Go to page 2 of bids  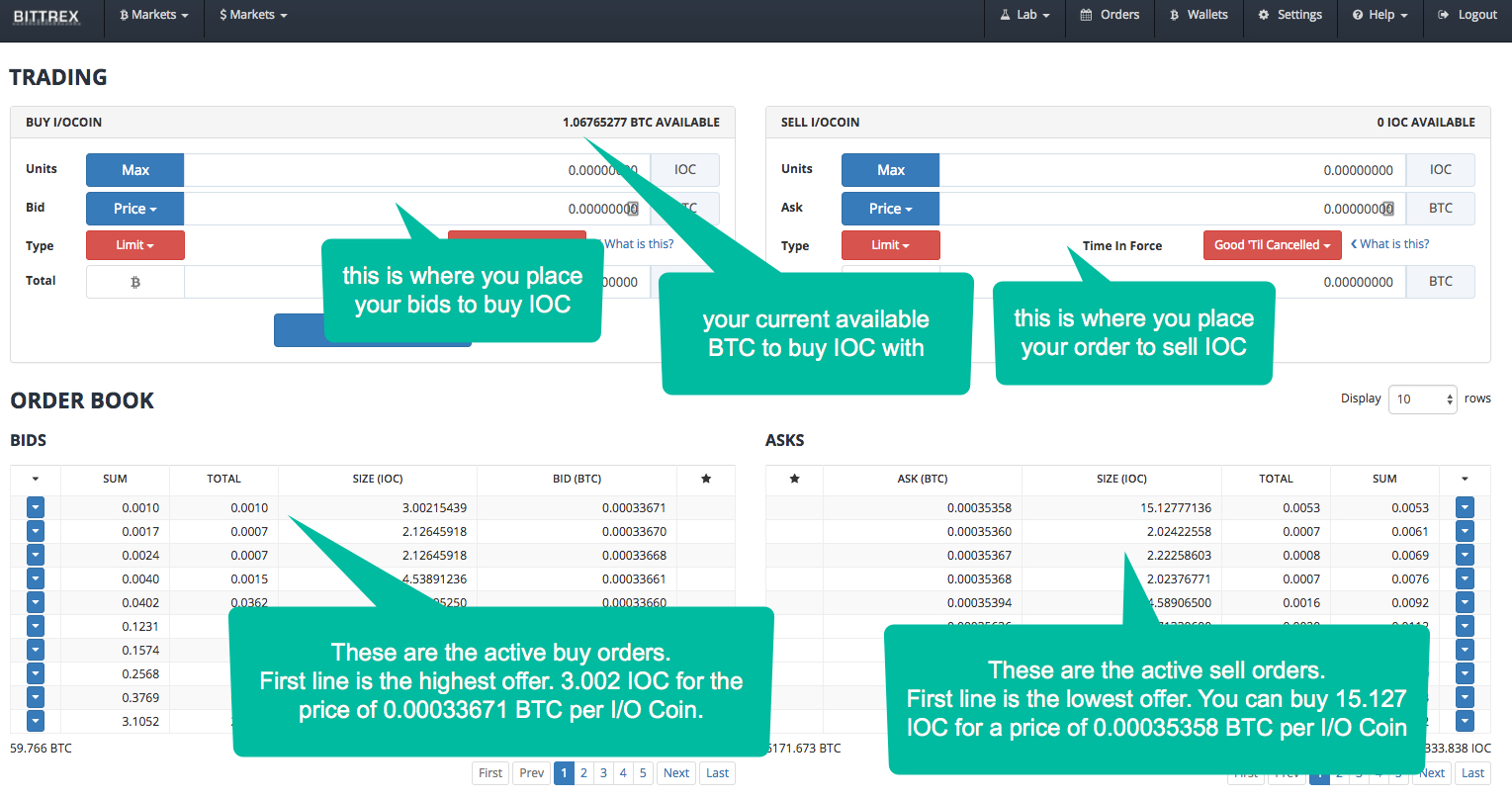(583, 773)
